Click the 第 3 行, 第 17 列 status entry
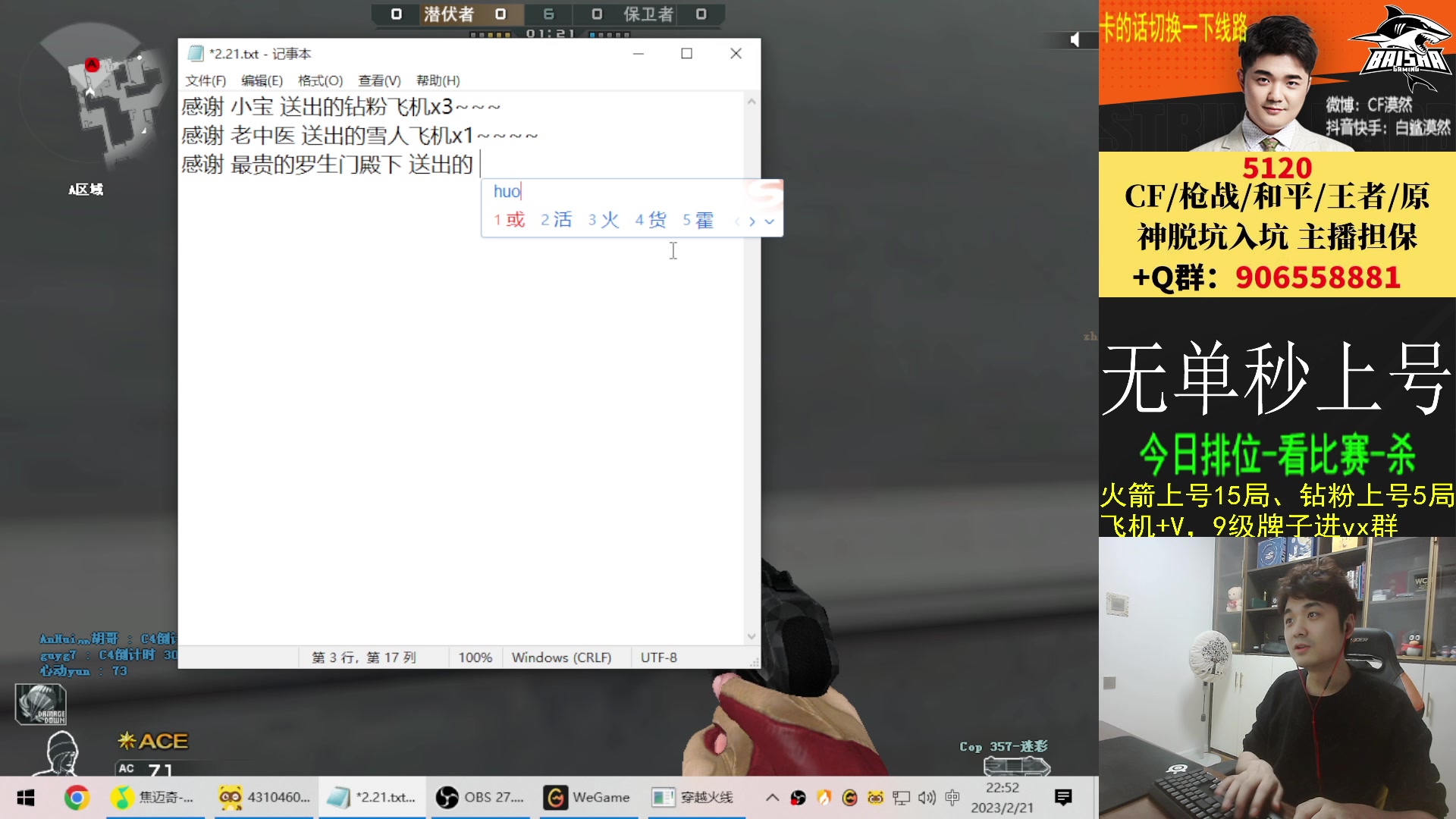 coord(364,657)
